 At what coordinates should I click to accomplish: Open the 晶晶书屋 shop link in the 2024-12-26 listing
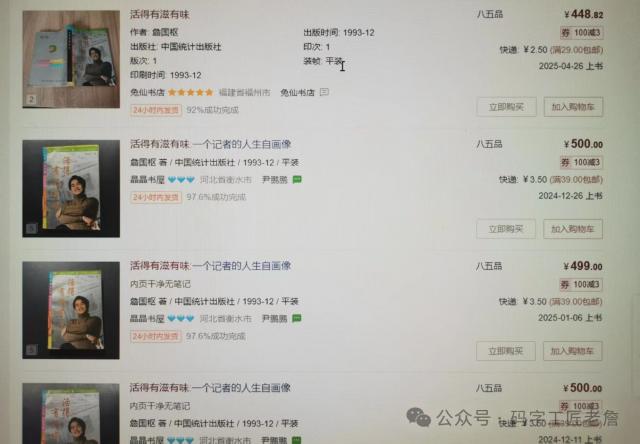coord(147,180)
